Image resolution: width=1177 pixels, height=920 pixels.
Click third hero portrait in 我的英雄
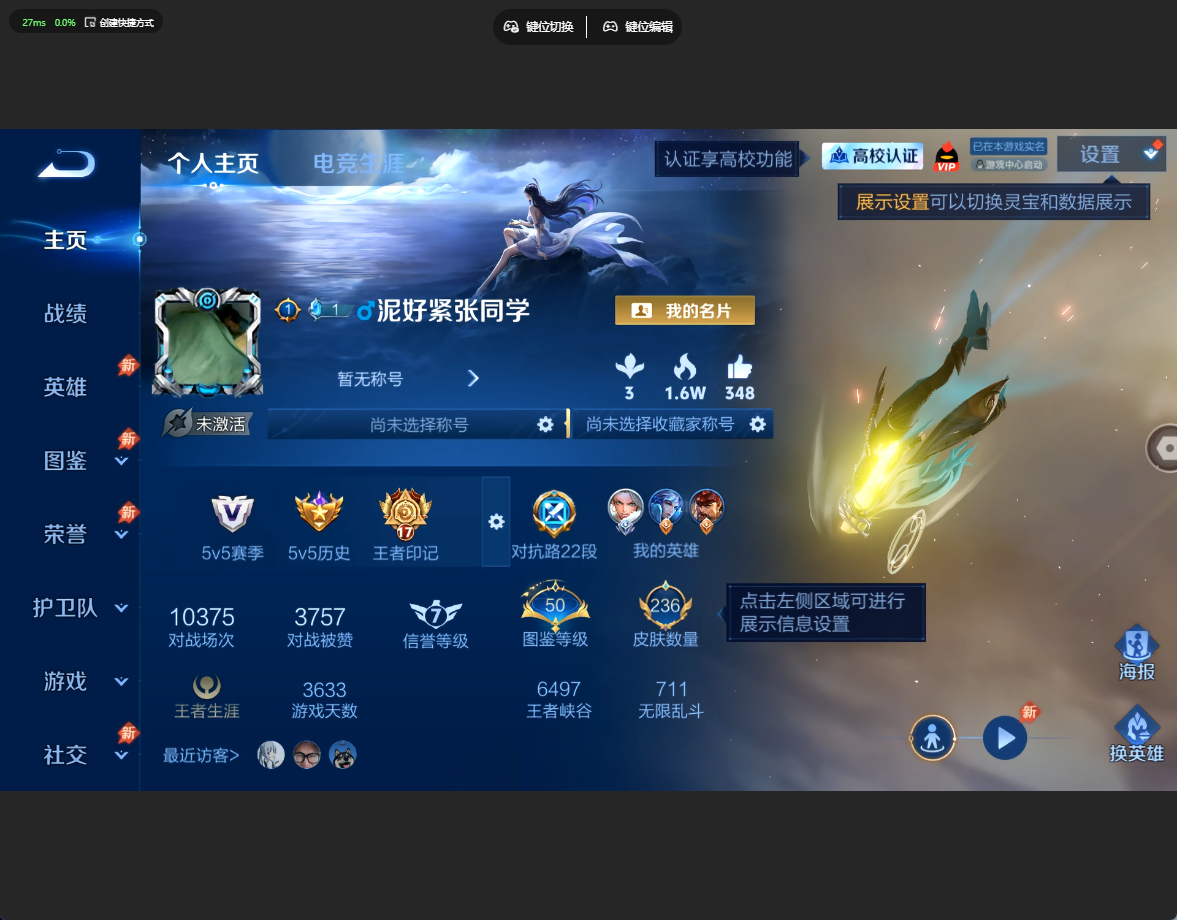706,511
